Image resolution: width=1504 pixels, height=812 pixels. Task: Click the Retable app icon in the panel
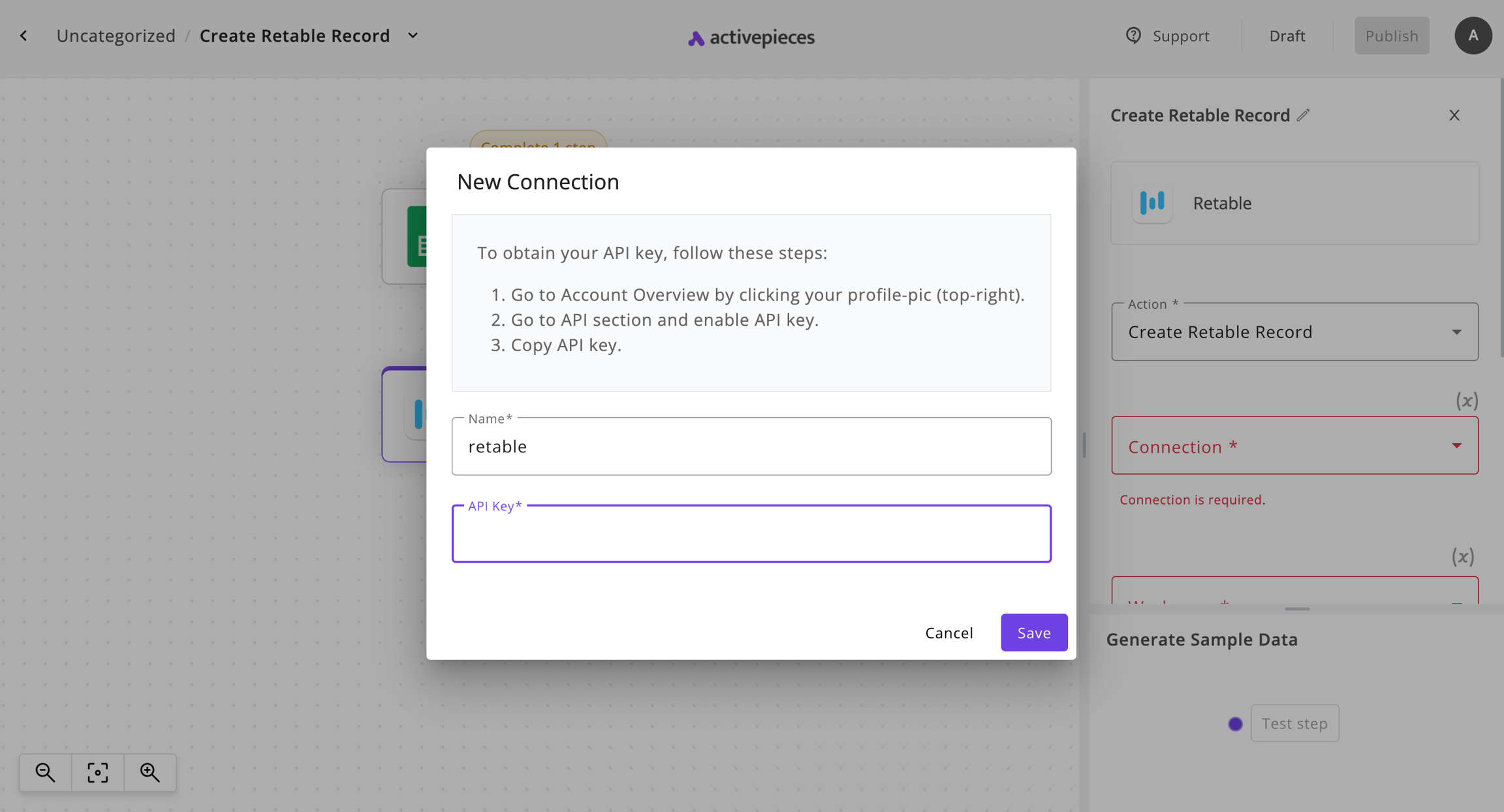tap(1151, 203)
